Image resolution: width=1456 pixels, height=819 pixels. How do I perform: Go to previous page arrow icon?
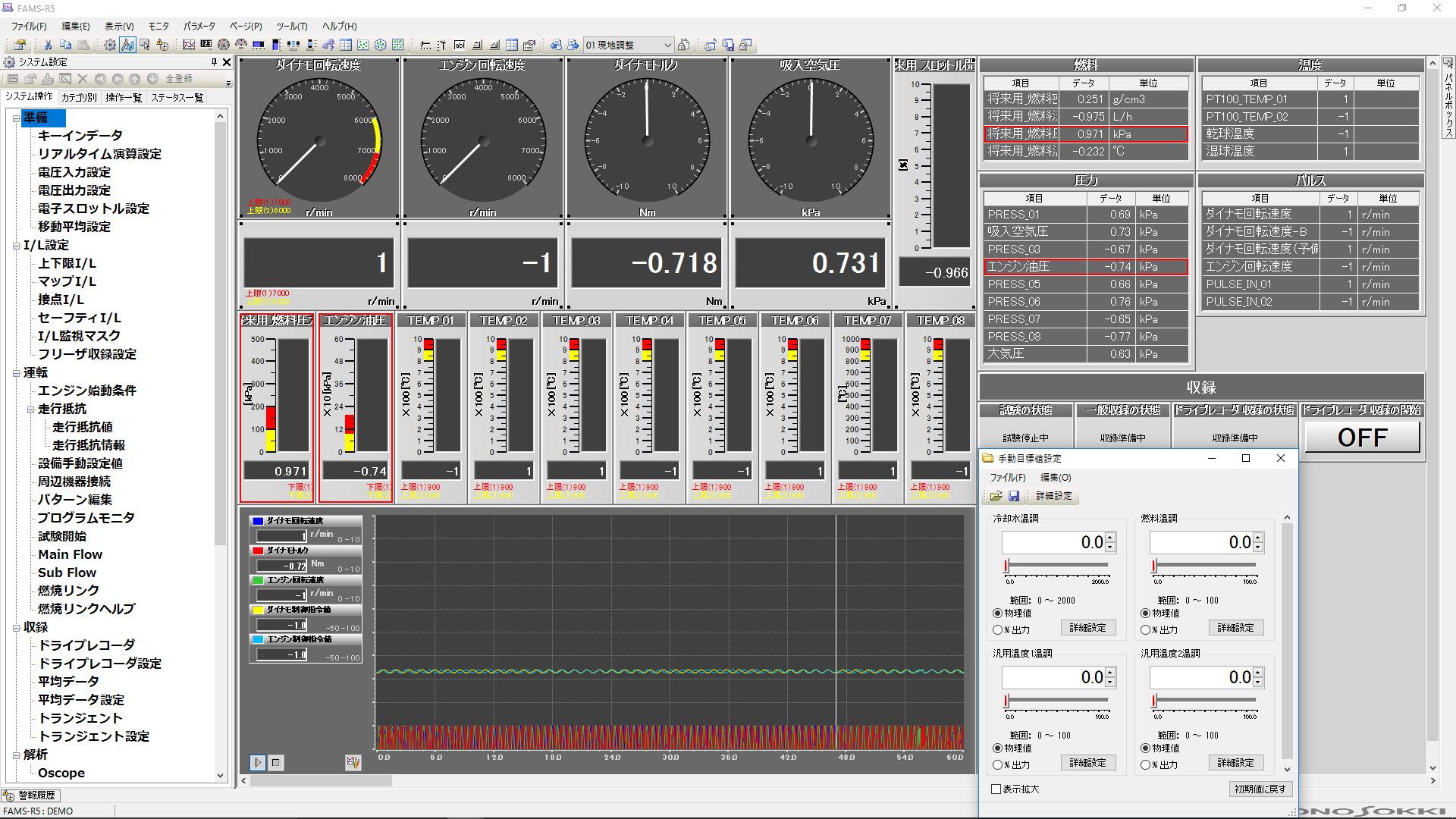point(556,45)
